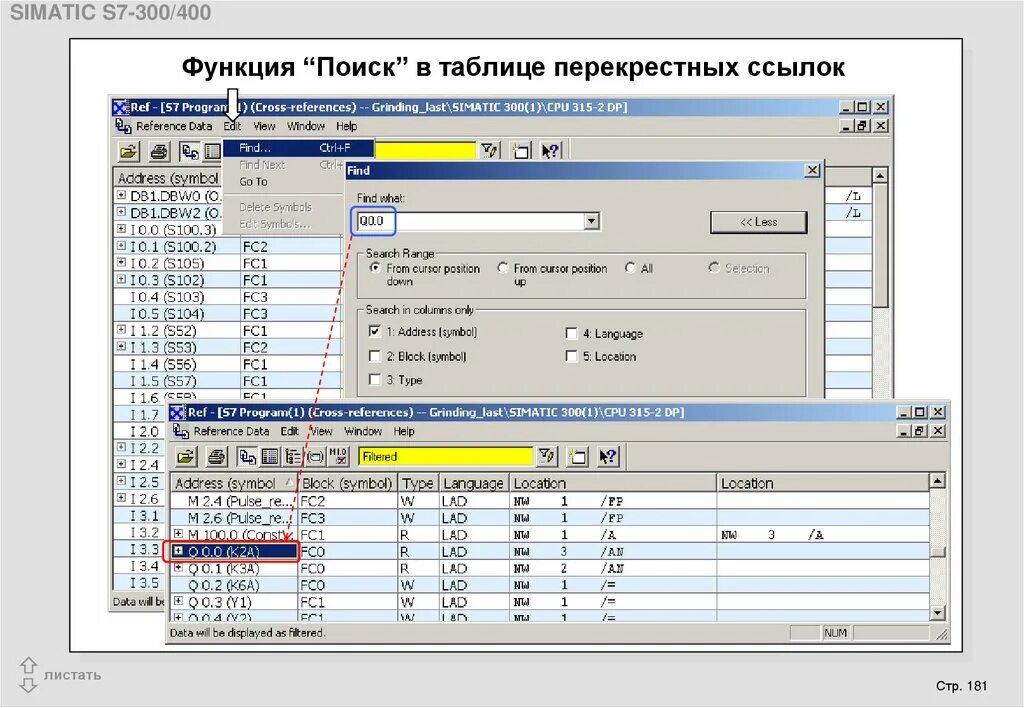This screenshot has height=708, width=1024.
Task: Expand I 2.2 row in back window
Action: 121,447
